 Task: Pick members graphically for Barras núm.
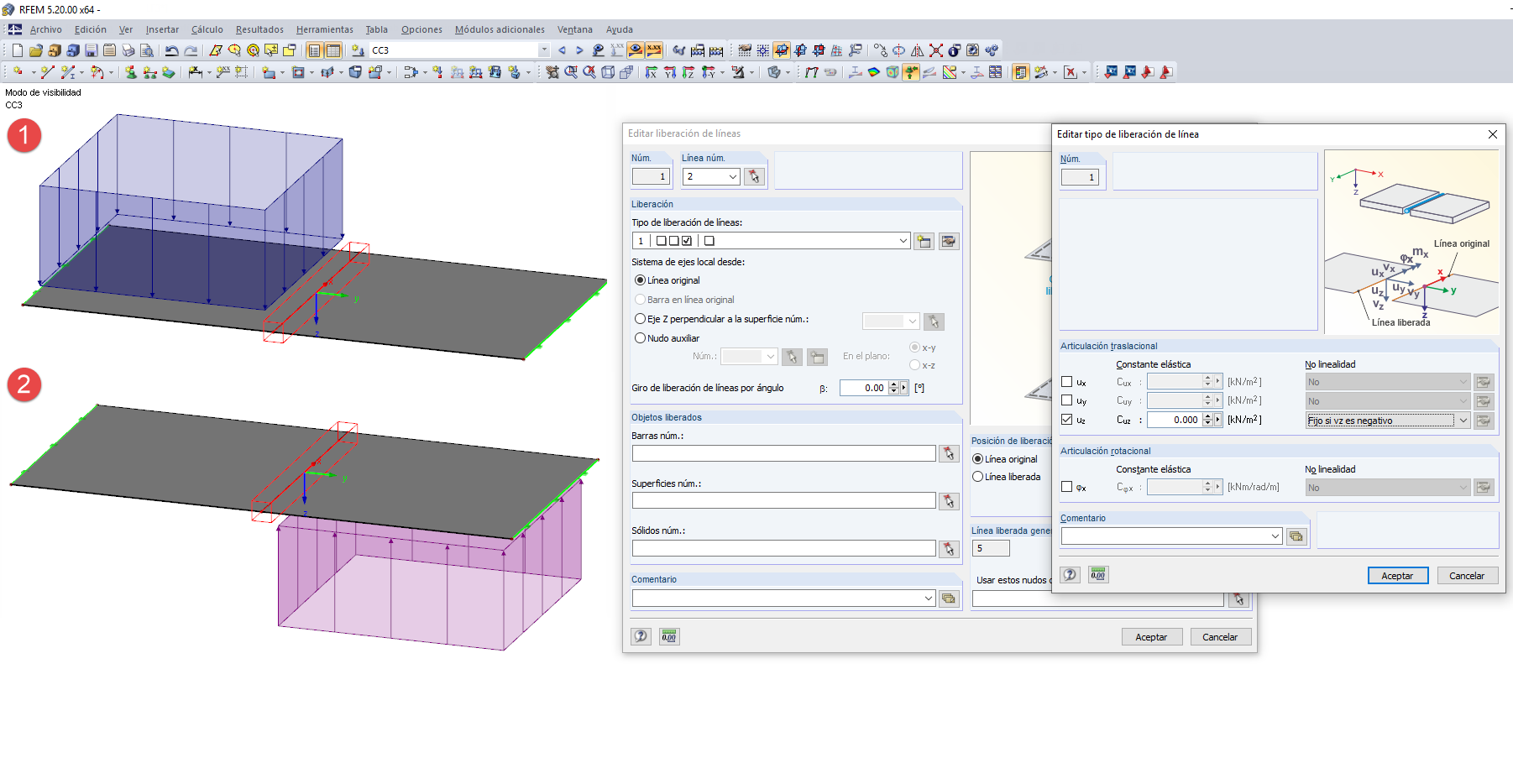click(x=949, y=453)
